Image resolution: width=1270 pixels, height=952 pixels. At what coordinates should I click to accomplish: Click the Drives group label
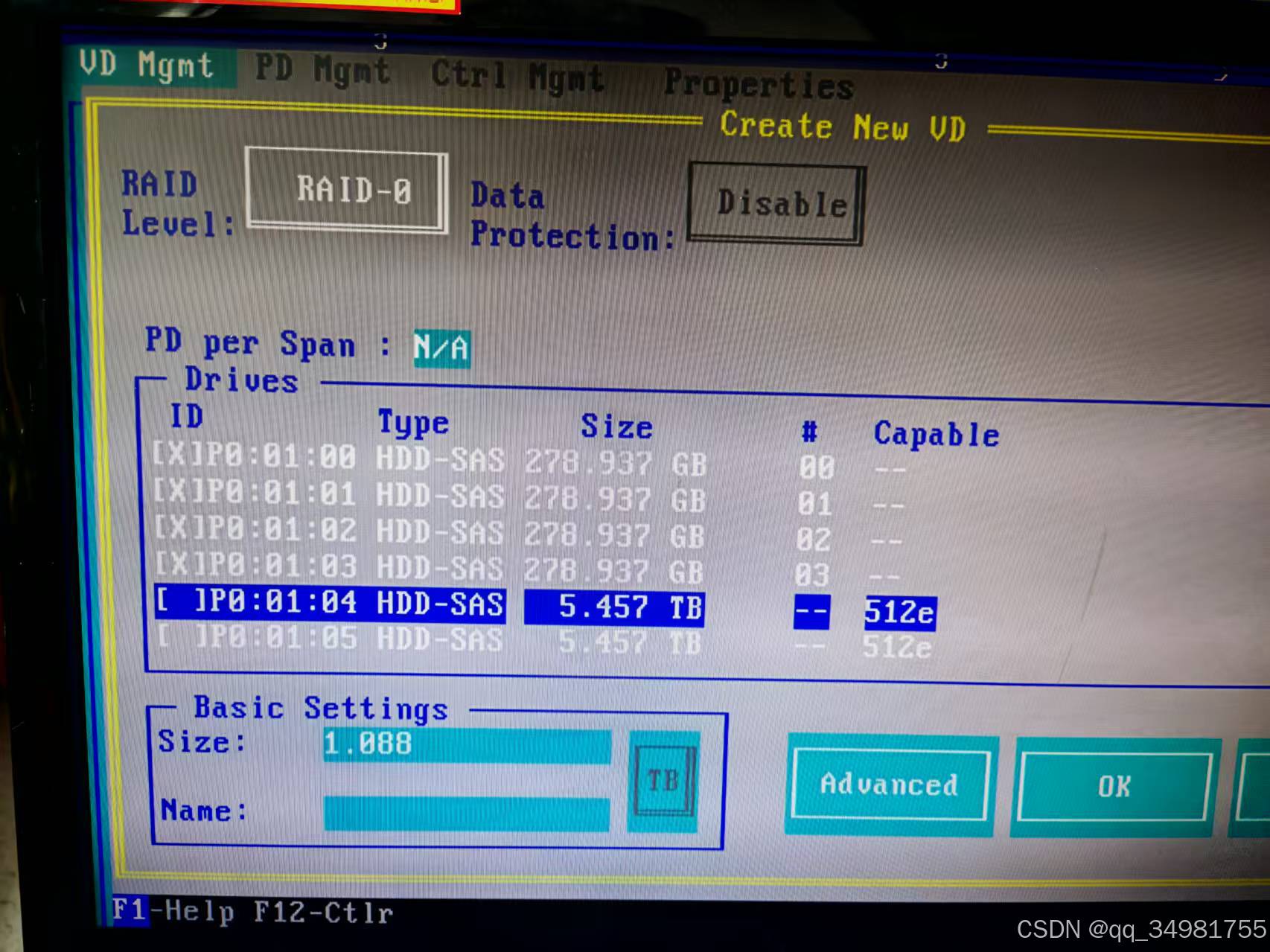coord(242,380)
